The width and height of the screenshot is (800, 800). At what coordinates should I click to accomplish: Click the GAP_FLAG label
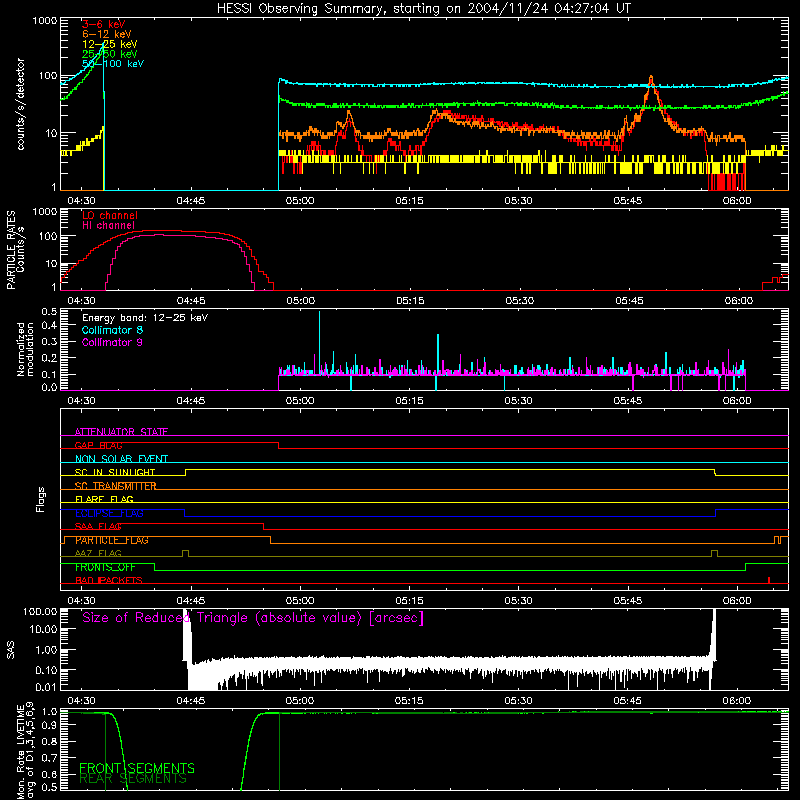click(98, 445)
